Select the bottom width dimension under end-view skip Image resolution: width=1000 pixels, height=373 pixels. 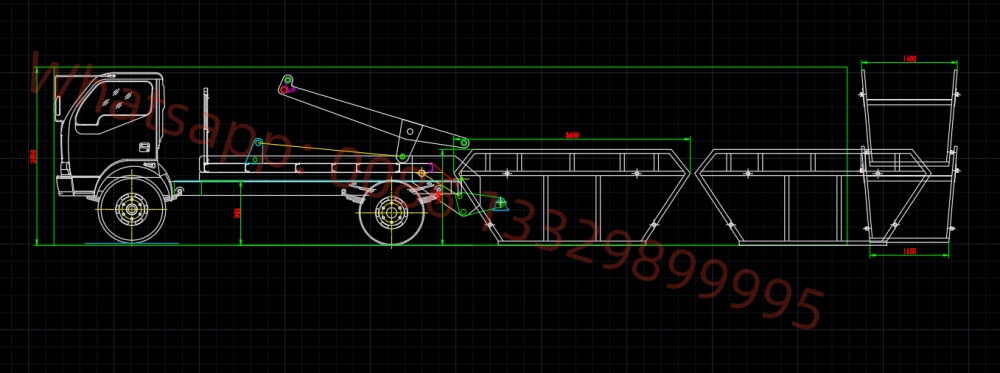(x=909, y=251)
